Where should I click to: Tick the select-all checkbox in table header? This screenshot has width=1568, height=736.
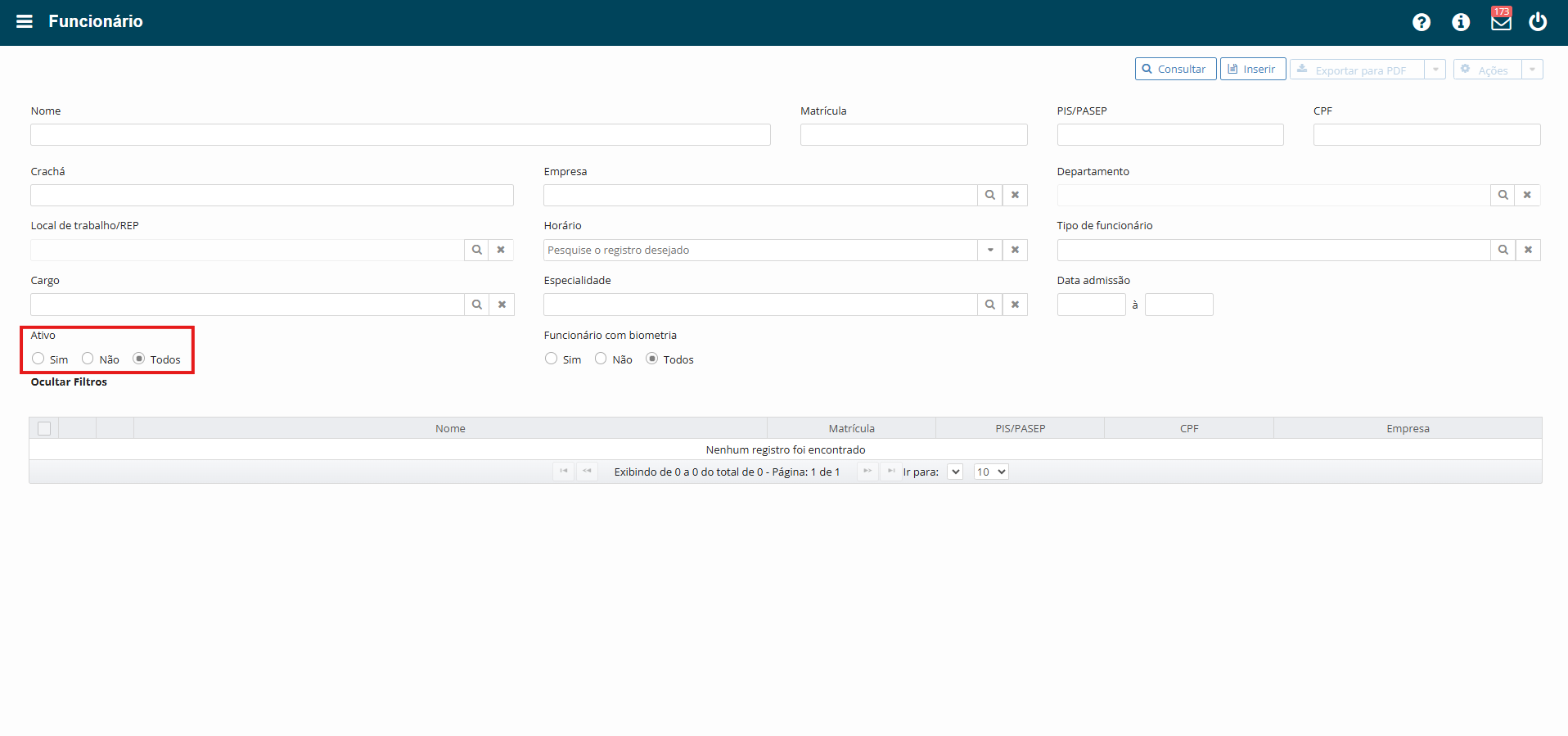point(44,428)
